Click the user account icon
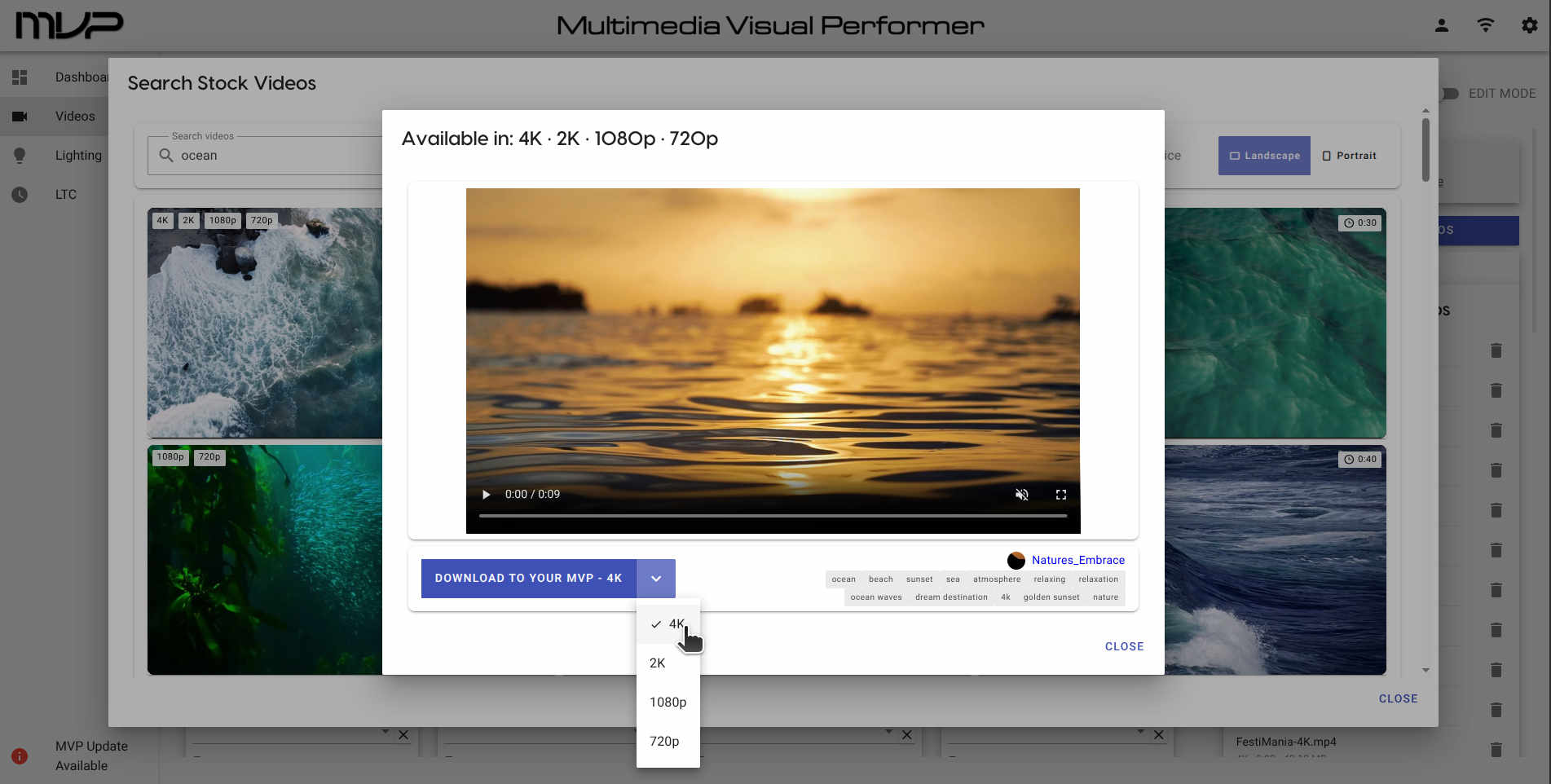The width and height of the screenshot is (1551, 784). 1441,25
